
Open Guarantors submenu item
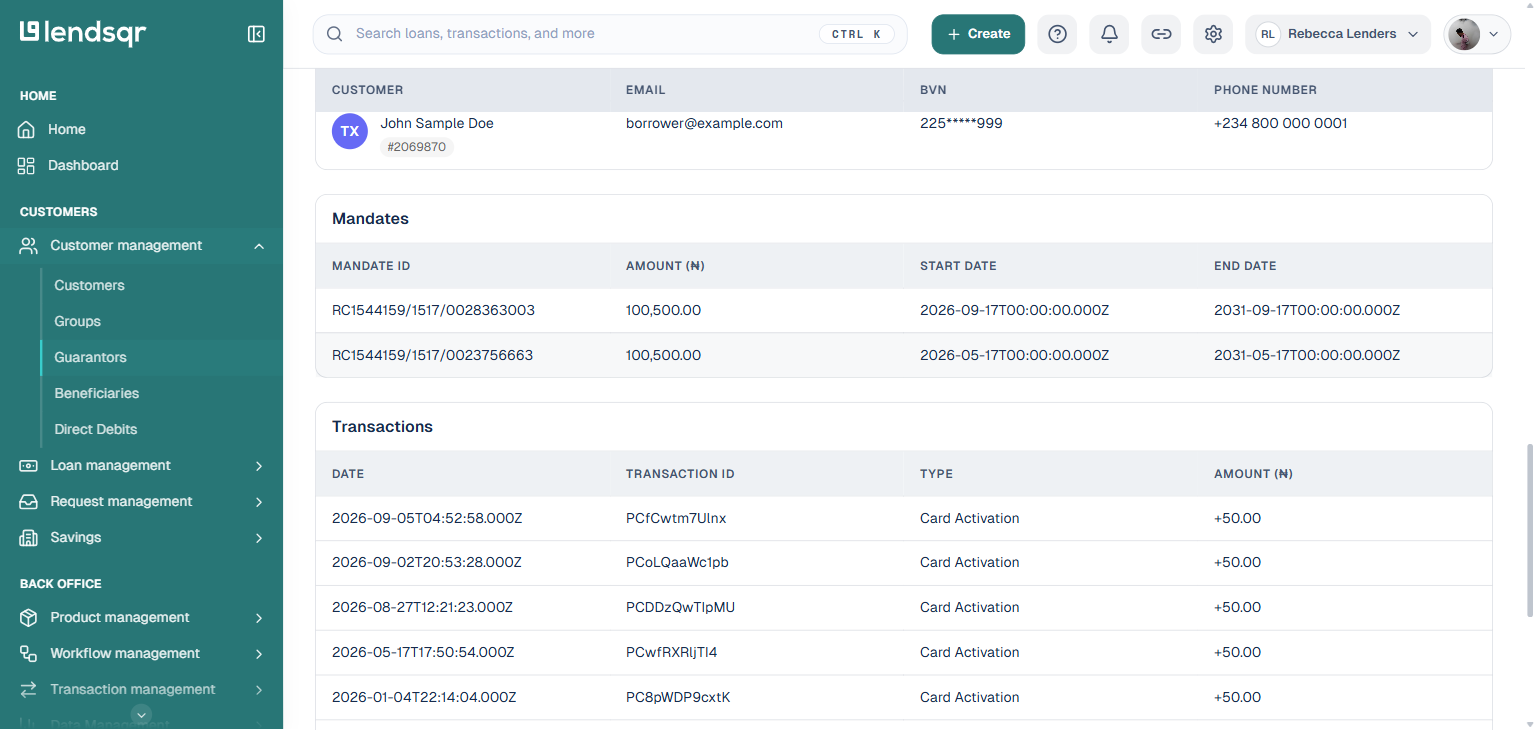coord(91,358)
